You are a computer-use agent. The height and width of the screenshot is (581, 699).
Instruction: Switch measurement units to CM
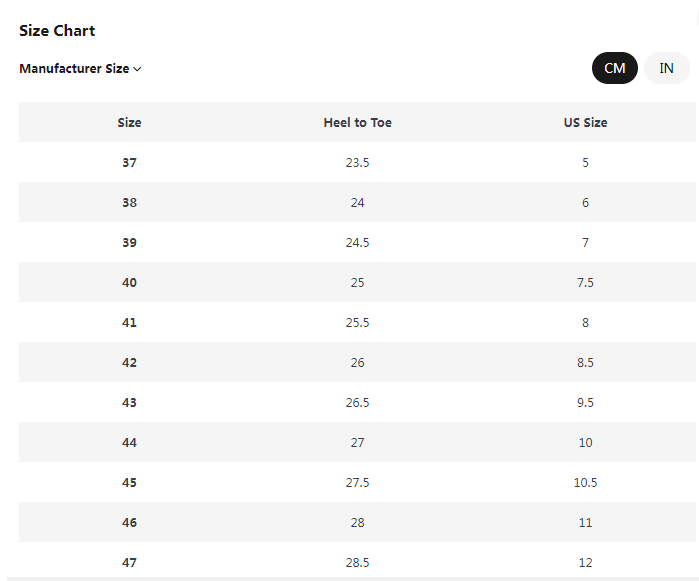click(x=614, y=68)
